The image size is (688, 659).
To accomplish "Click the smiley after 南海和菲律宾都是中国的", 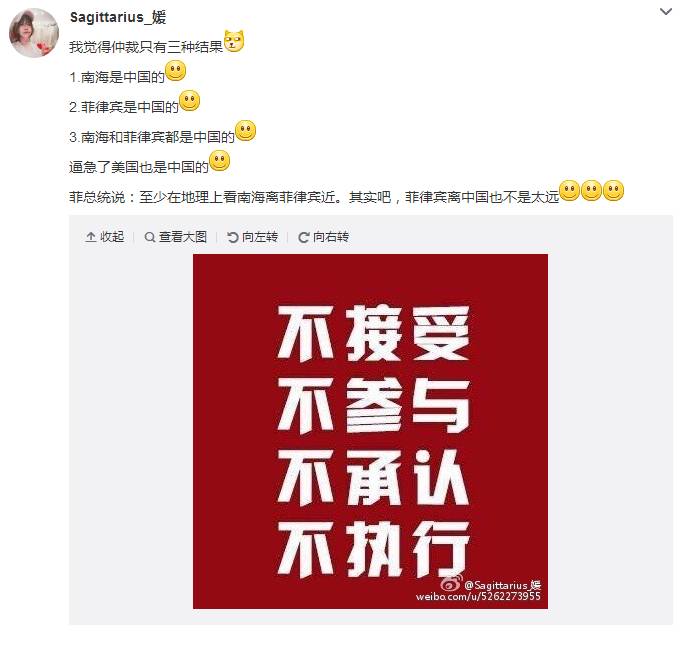I will click(246, 131).
